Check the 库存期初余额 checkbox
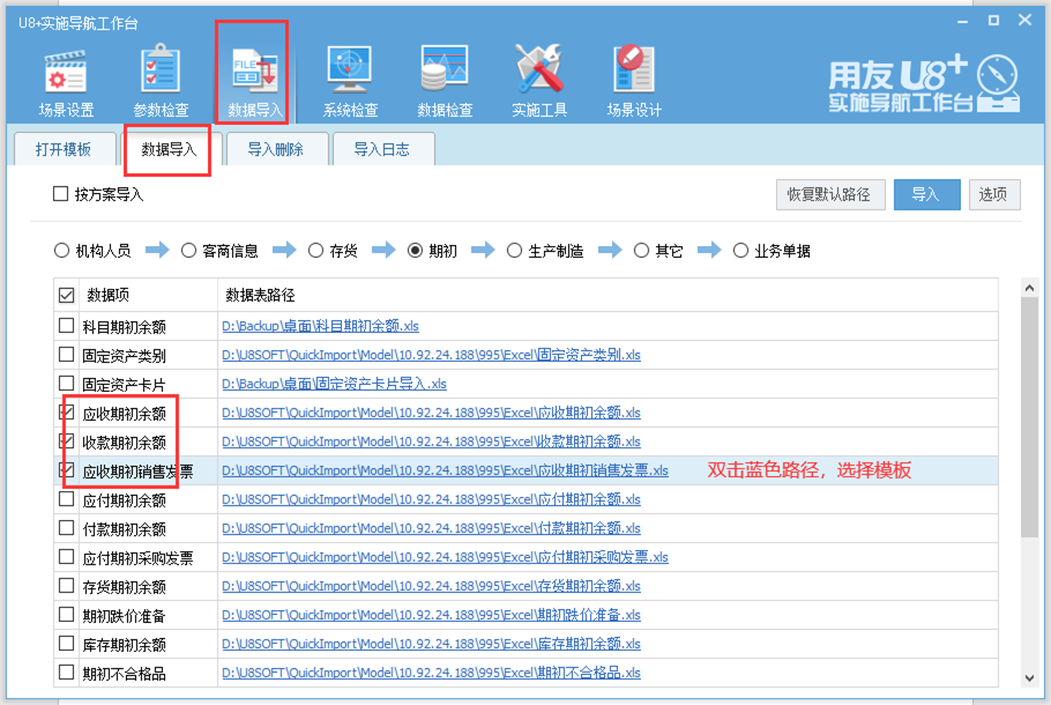Viewport: 1051px width, 705px height. [x=66, y=643]
